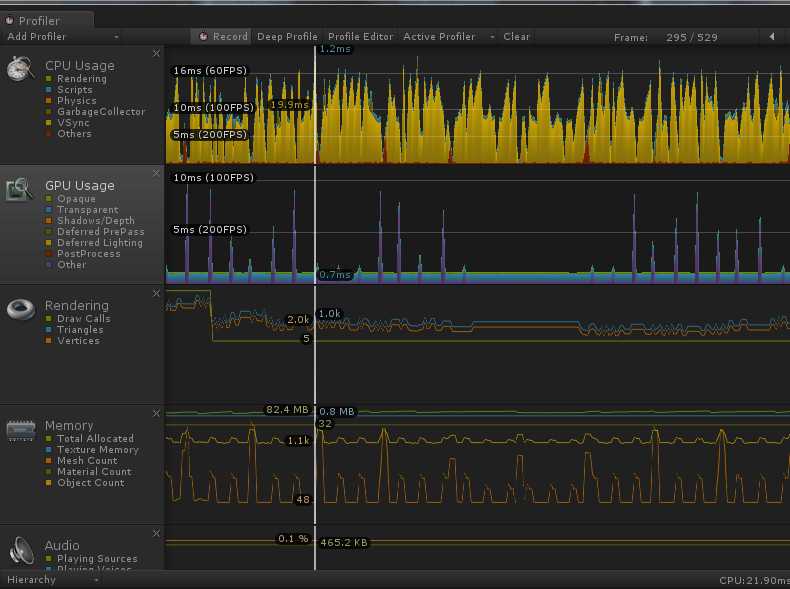Viewport: 790px width, 589px height.
Task: Select the CPU Usage panel title
Action: pos(80,66)
